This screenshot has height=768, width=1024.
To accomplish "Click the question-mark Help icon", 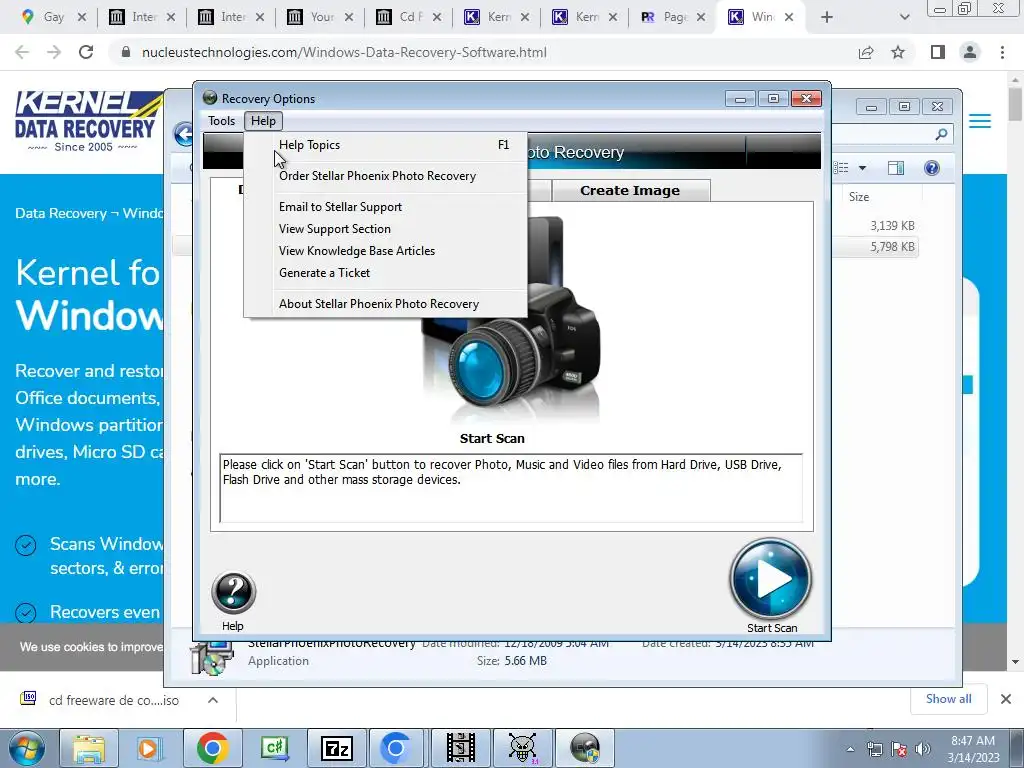I will pos(233,592).
